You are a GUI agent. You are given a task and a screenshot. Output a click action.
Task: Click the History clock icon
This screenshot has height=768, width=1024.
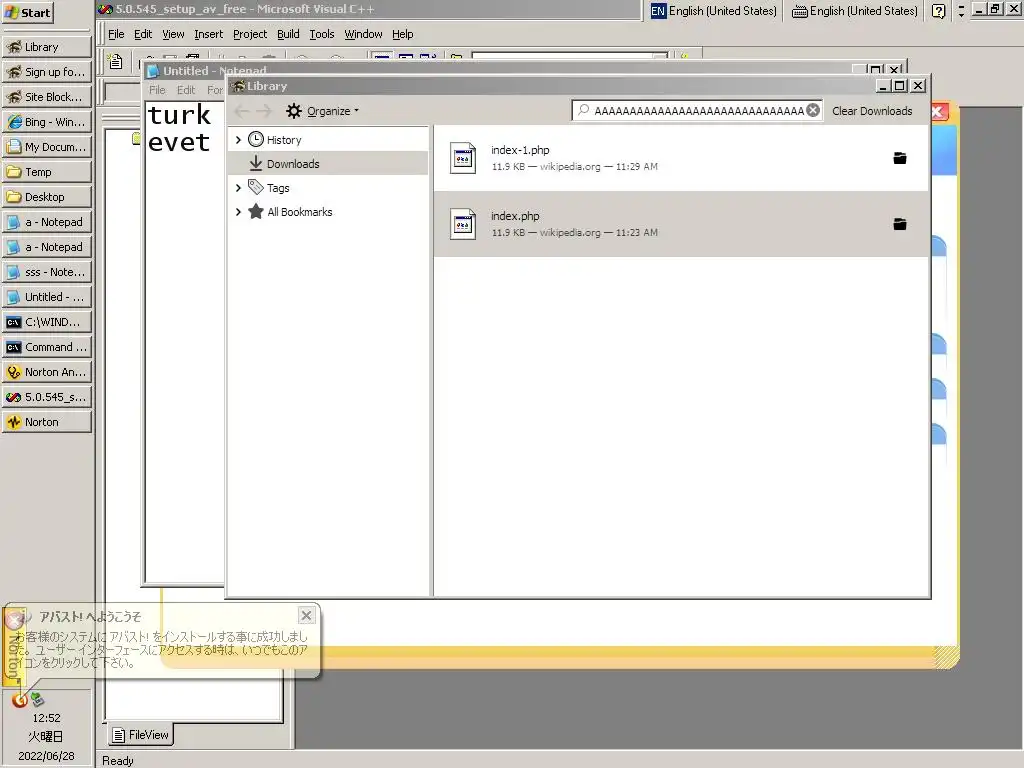tap(256, 139)
